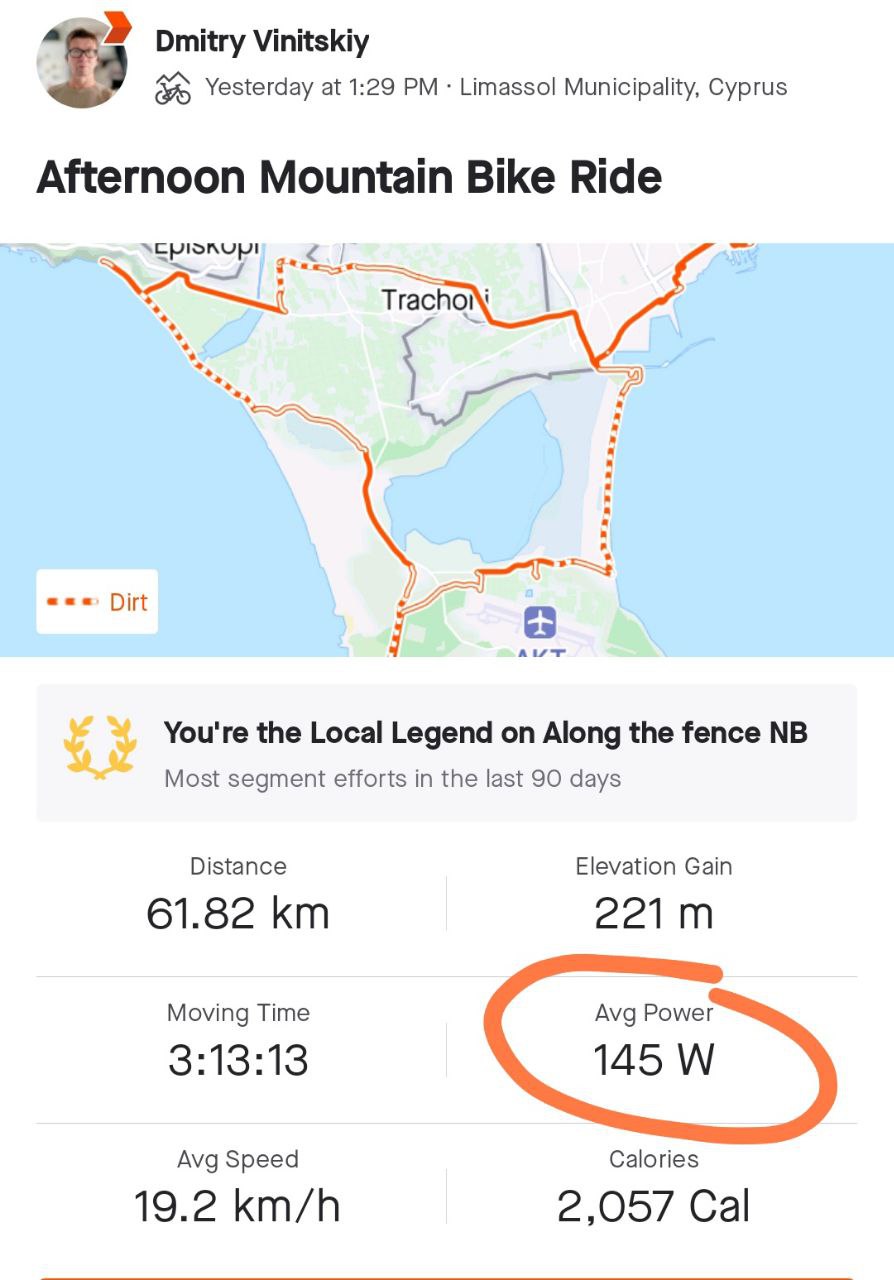Click the orange subscriber chevron badge

[x=118, y=26]
